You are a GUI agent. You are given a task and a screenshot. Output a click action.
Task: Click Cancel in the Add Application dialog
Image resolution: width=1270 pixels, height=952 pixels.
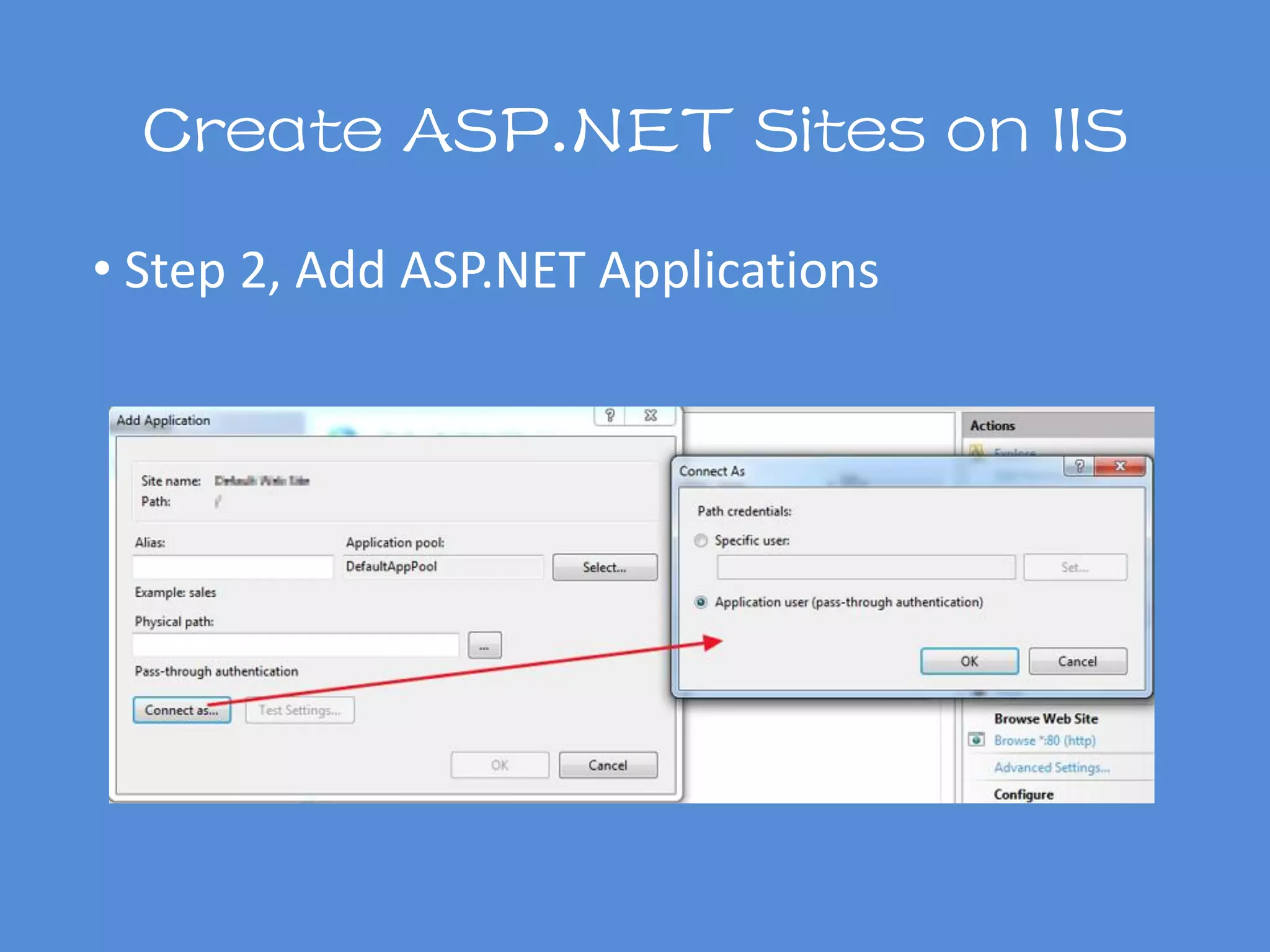pos(608,765)
